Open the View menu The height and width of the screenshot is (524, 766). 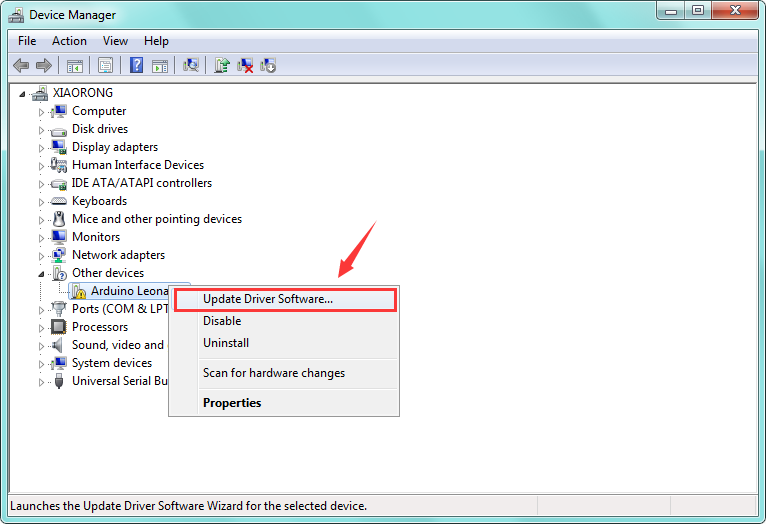[115, 41]
